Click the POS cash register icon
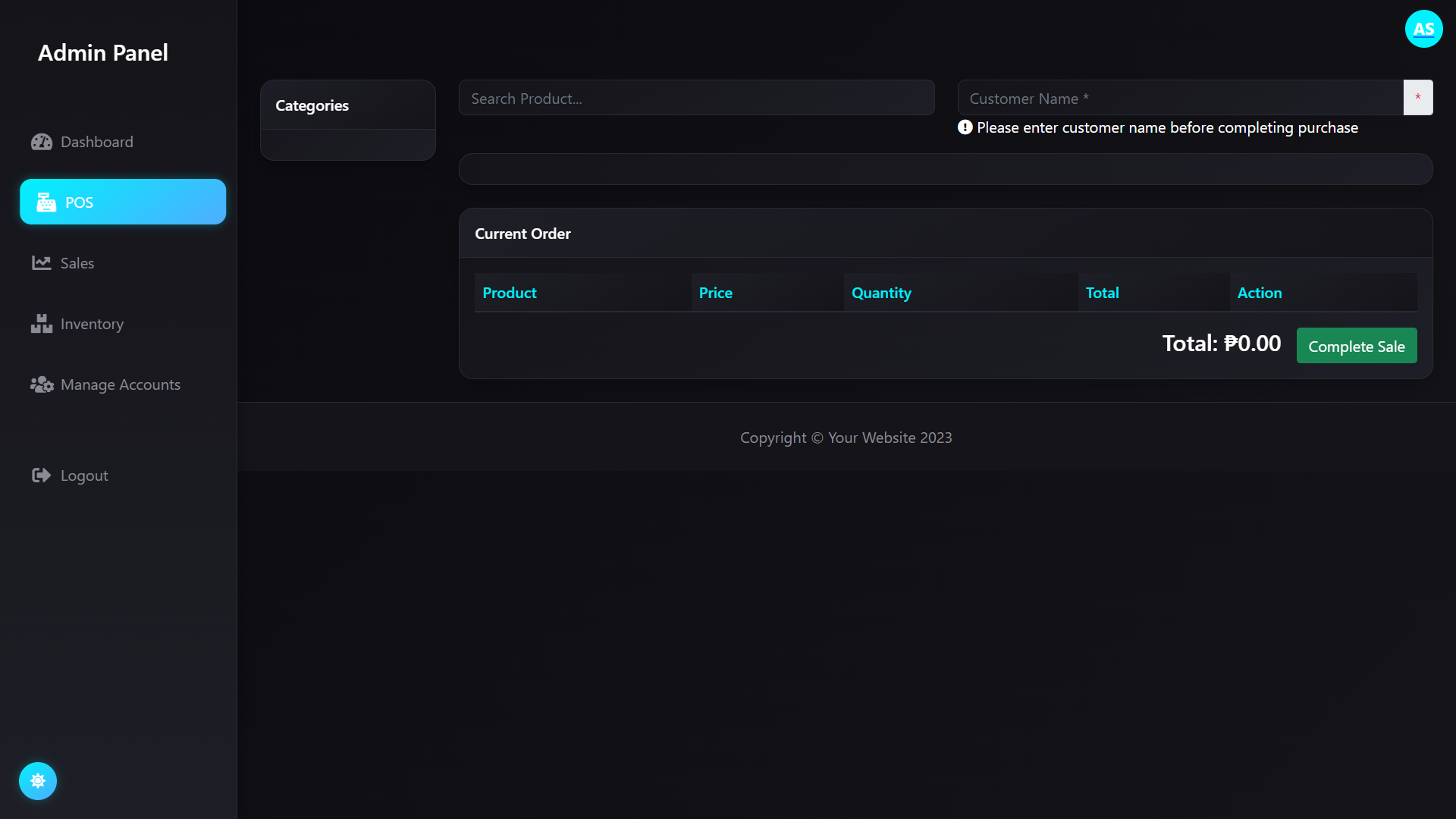The image size is (1456, 819). (x=45, y=202)
